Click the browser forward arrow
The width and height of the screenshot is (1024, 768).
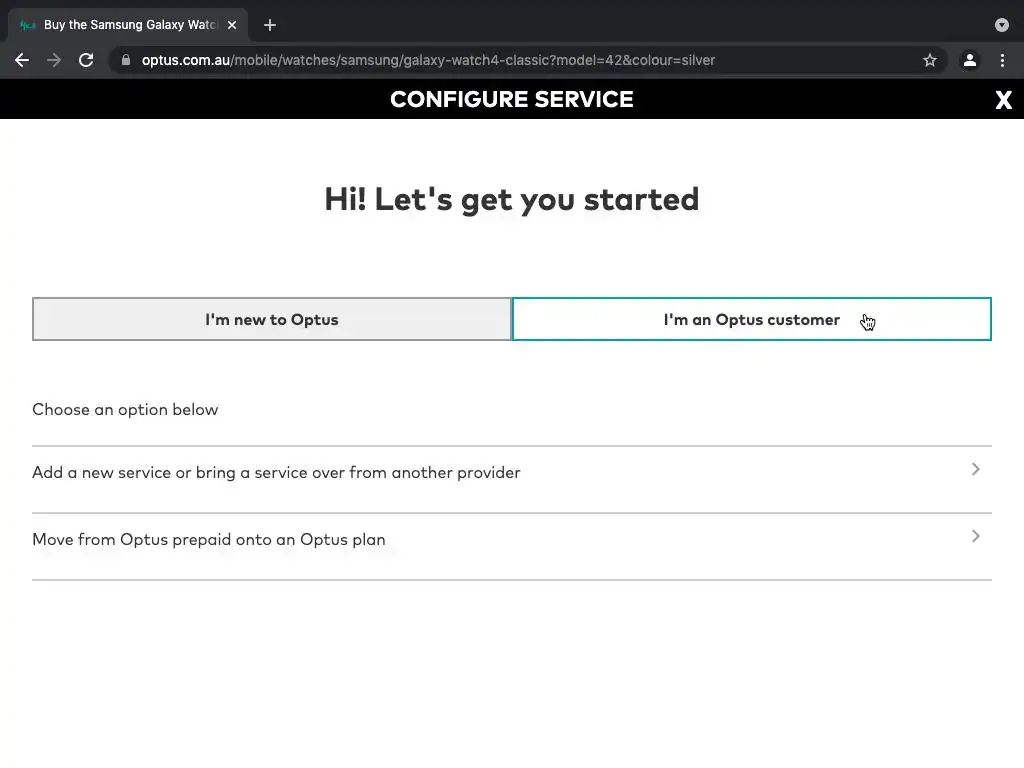tap(54, 60)
